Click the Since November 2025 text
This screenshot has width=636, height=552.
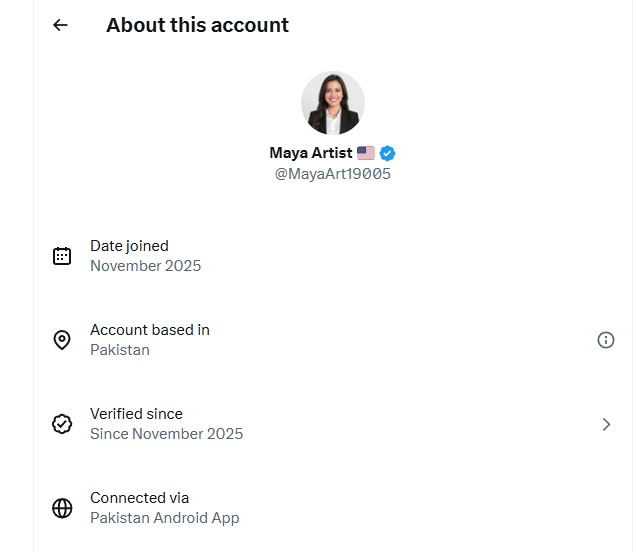pyautogui.click(x=166, y=434)
